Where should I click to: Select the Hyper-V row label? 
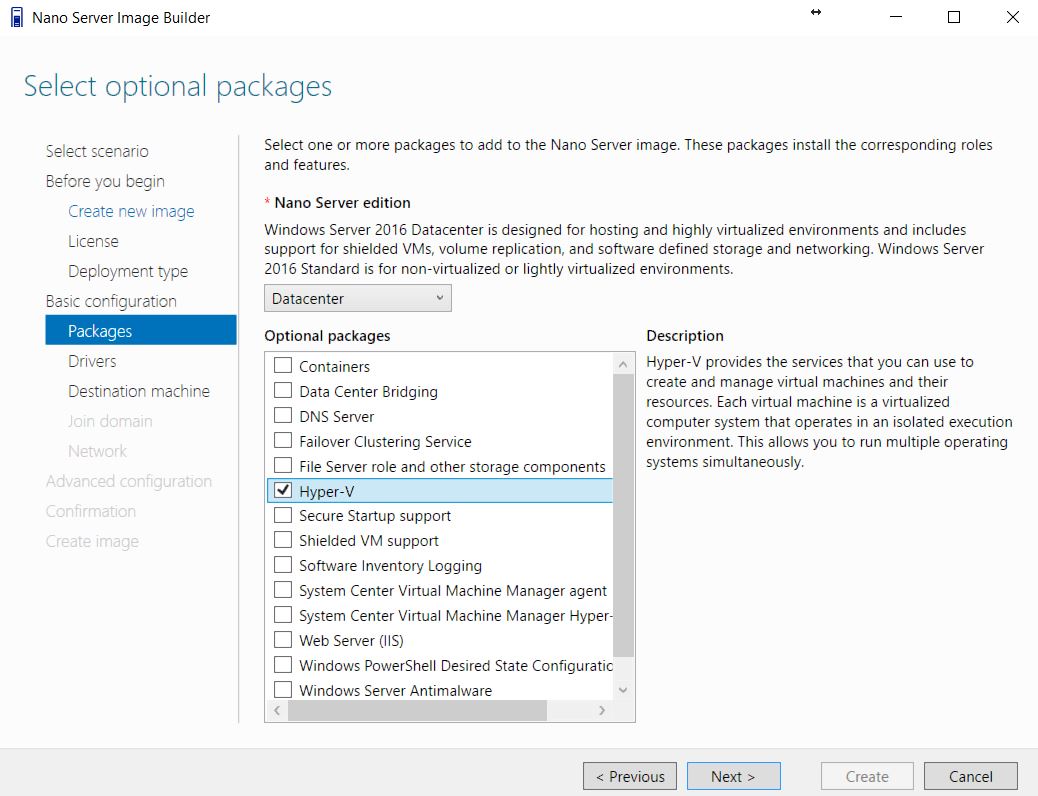click(327, 491)
